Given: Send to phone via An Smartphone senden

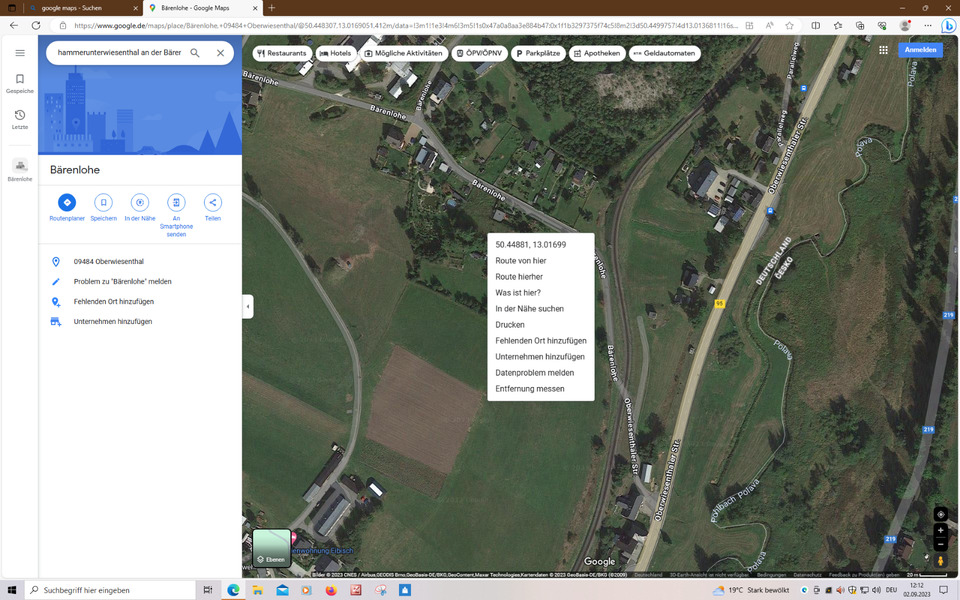Looking at the screenshot, I should [x=176, y=203].
